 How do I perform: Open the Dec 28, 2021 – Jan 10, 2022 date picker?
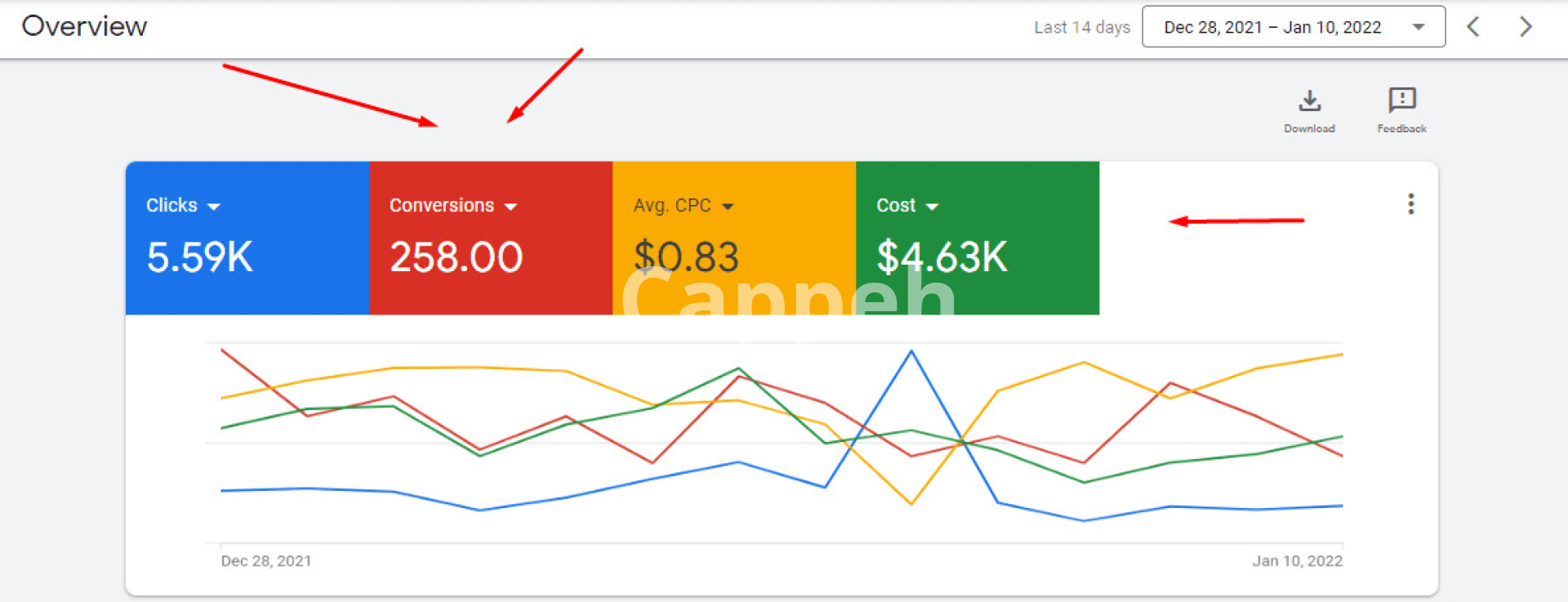(x=1293, y=27)
